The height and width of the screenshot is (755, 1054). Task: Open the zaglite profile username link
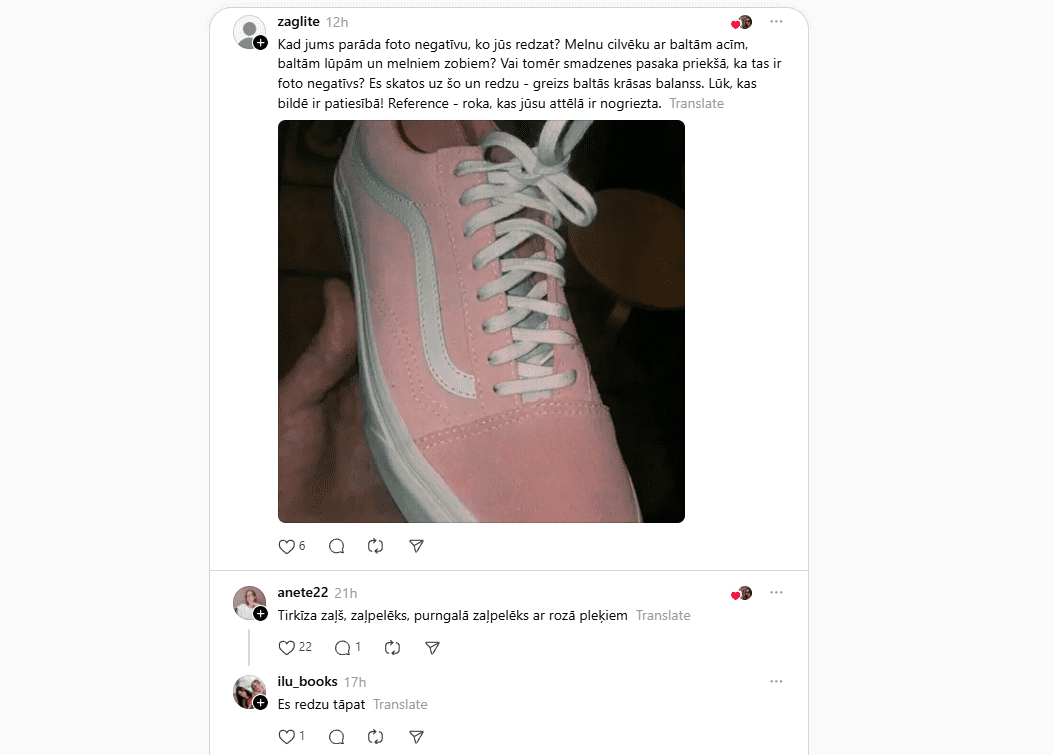[298, 22]
